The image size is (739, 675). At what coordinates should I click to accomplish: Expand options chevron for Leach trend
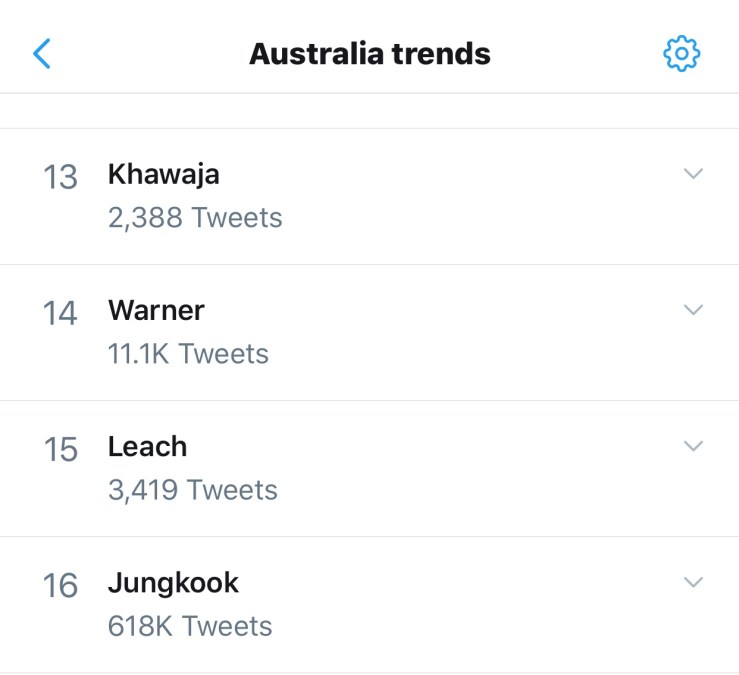(693, 446)
